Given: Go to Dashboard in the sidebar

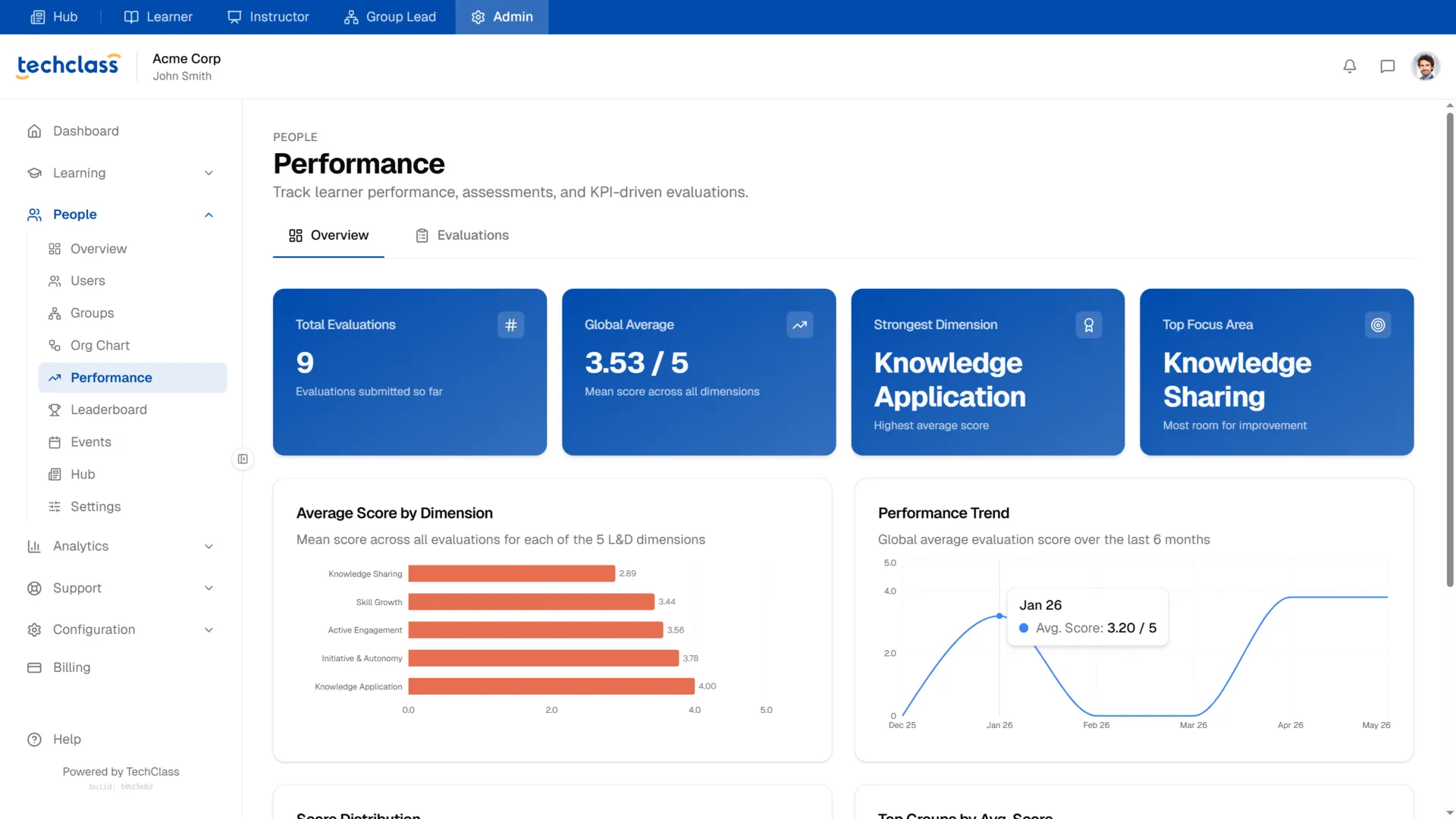Looking at the screenshot, I should (121, 131).
